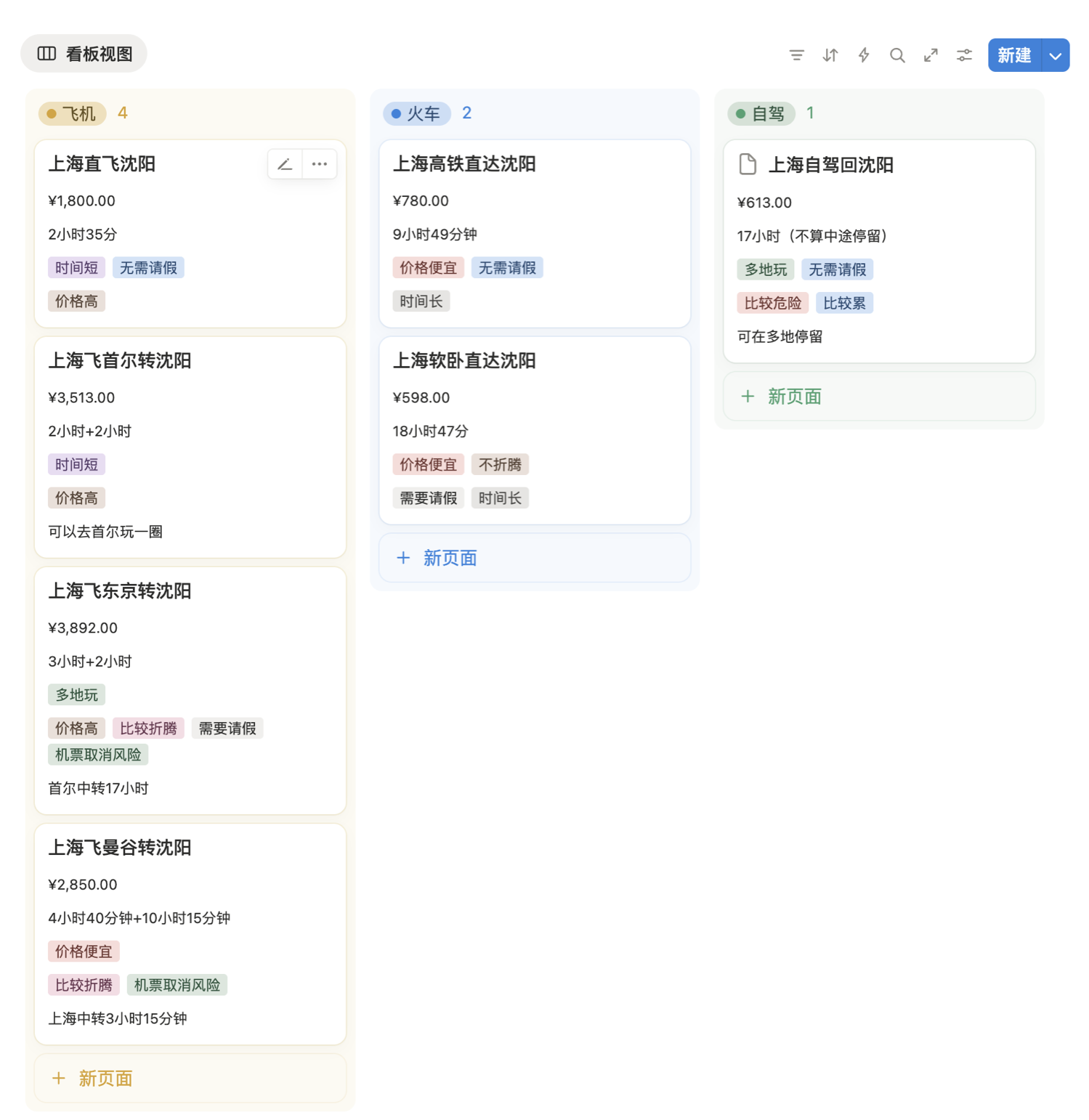This screenshot has width=1089, height=1120.
Task: Expand the dropdown arrow next to 新建
Action: pyautogui.click(x=1056, y=56)
